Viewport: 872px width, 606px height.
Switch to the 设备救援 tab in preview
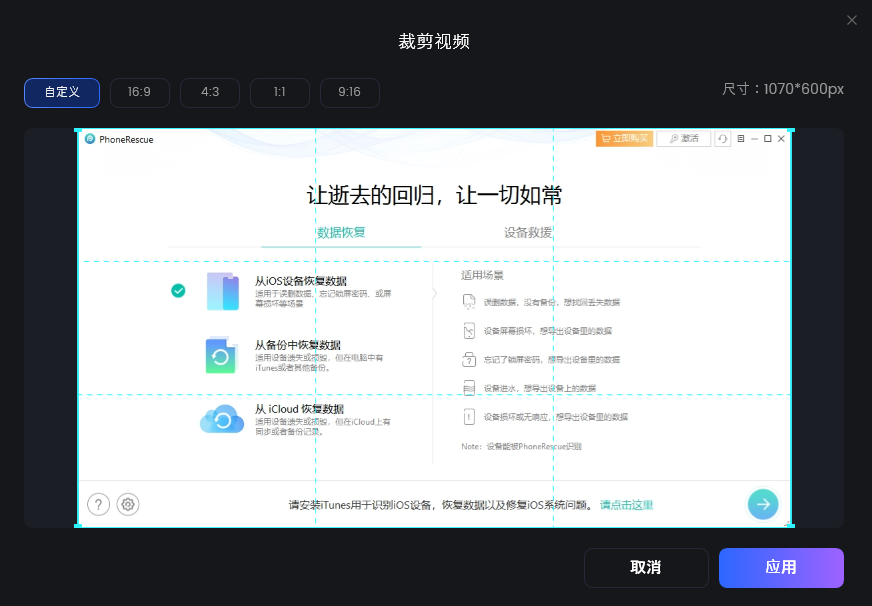528,233
